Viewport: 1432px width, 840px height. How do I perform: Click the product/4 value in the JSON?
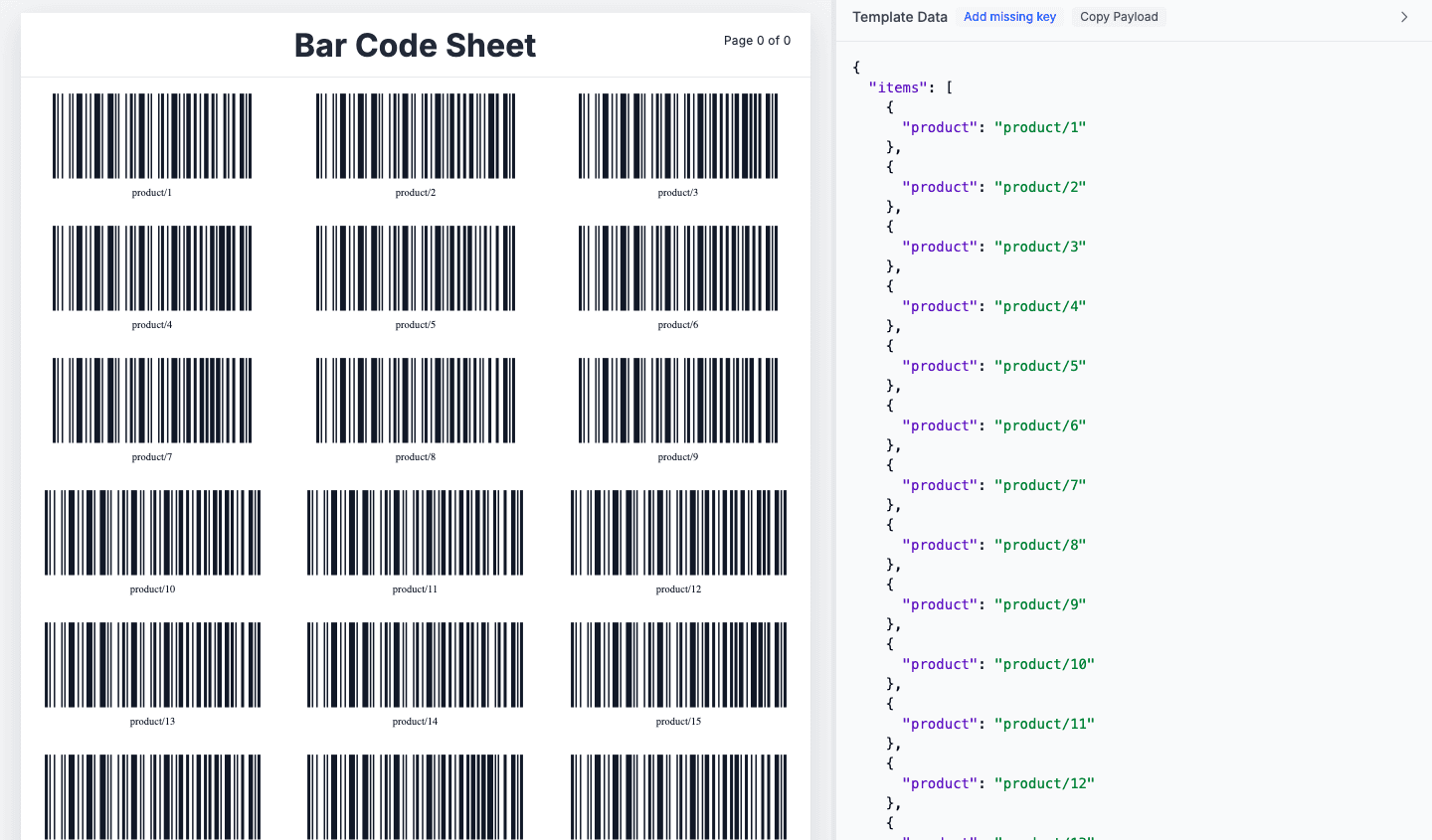click(1040, 305)
